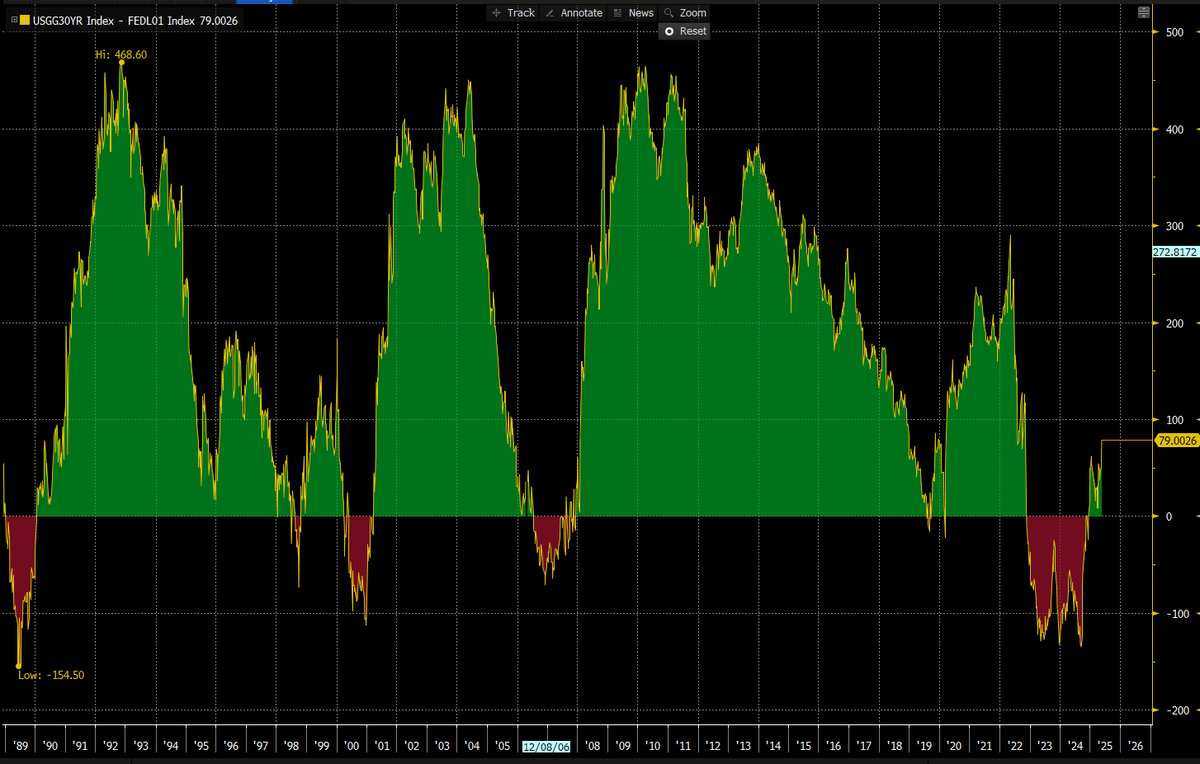Show News on the chart
Image resolution: width=1200 pixels, height=764 pixels.
[x=633, y=13]
